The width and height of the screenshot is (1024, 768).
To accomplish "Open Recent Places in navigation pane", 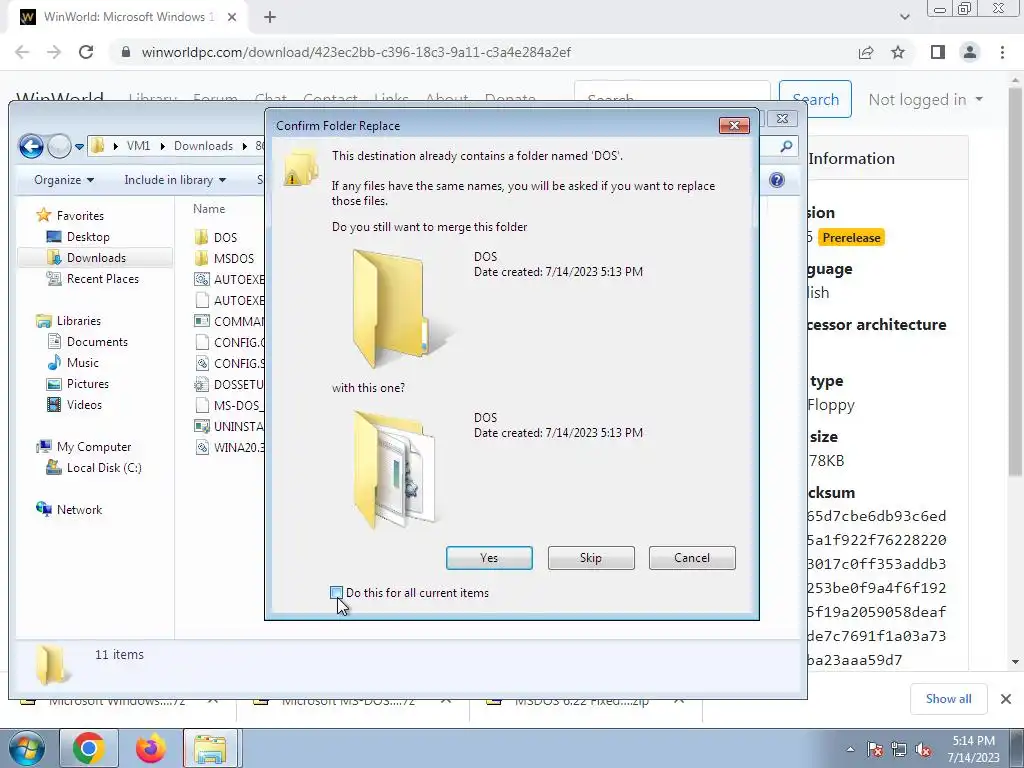I will tap(103, 279).
